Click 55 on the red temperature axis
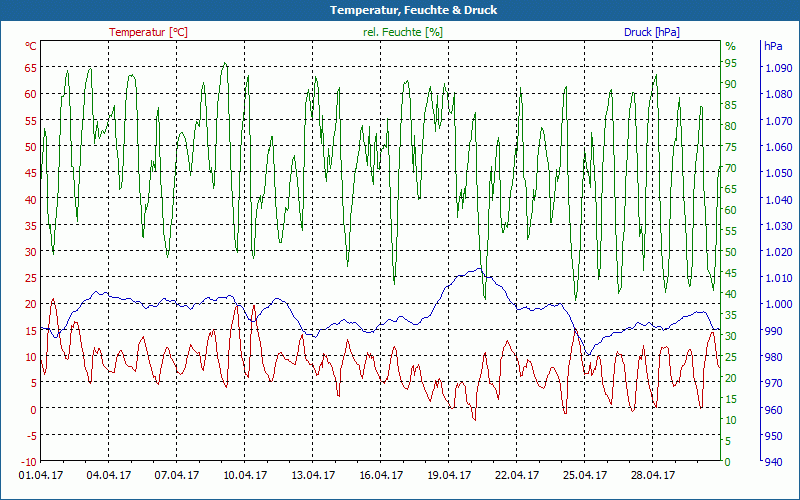The image size is (800, 500). (31, 120)
